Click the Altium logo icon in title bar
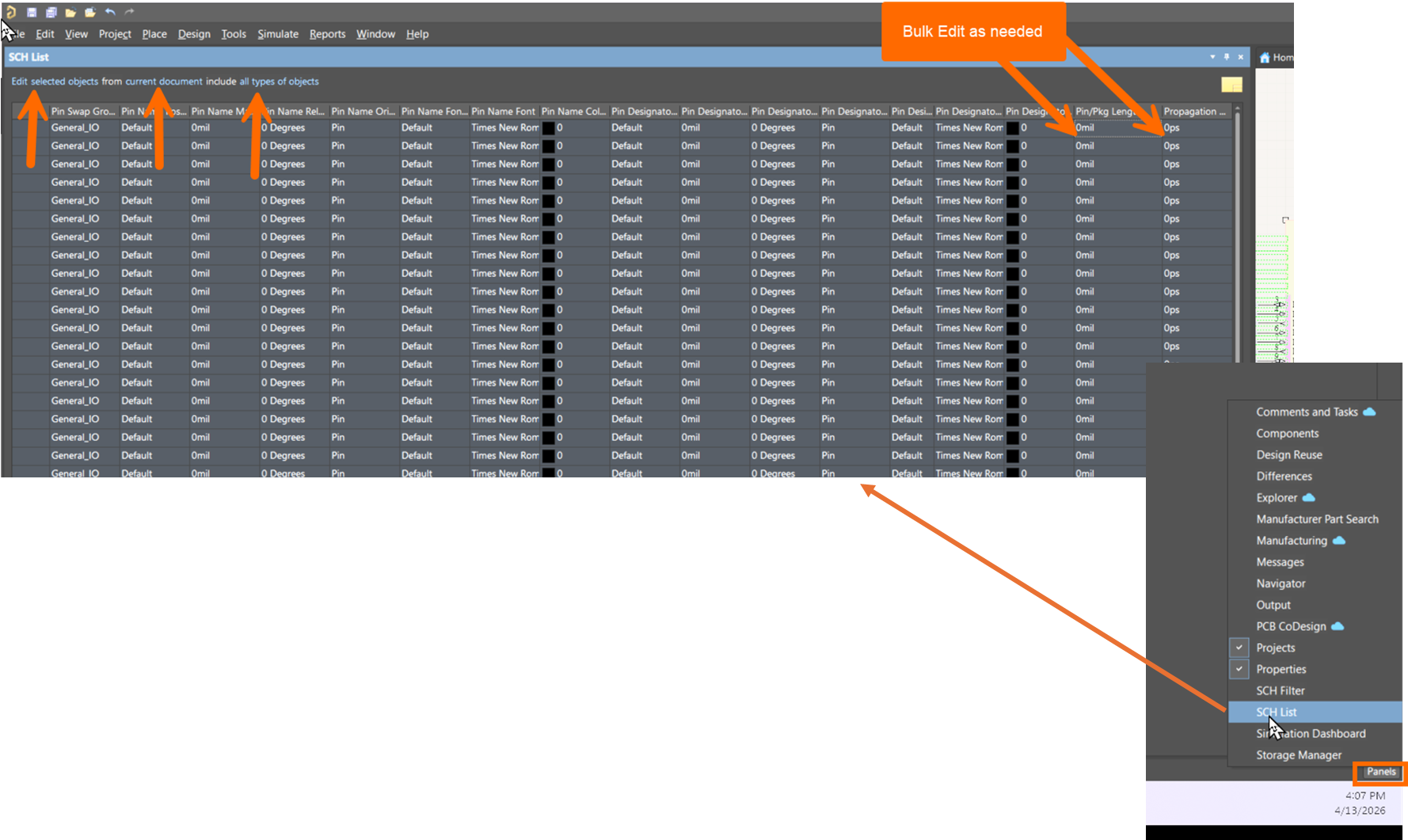 click(11, 12)
